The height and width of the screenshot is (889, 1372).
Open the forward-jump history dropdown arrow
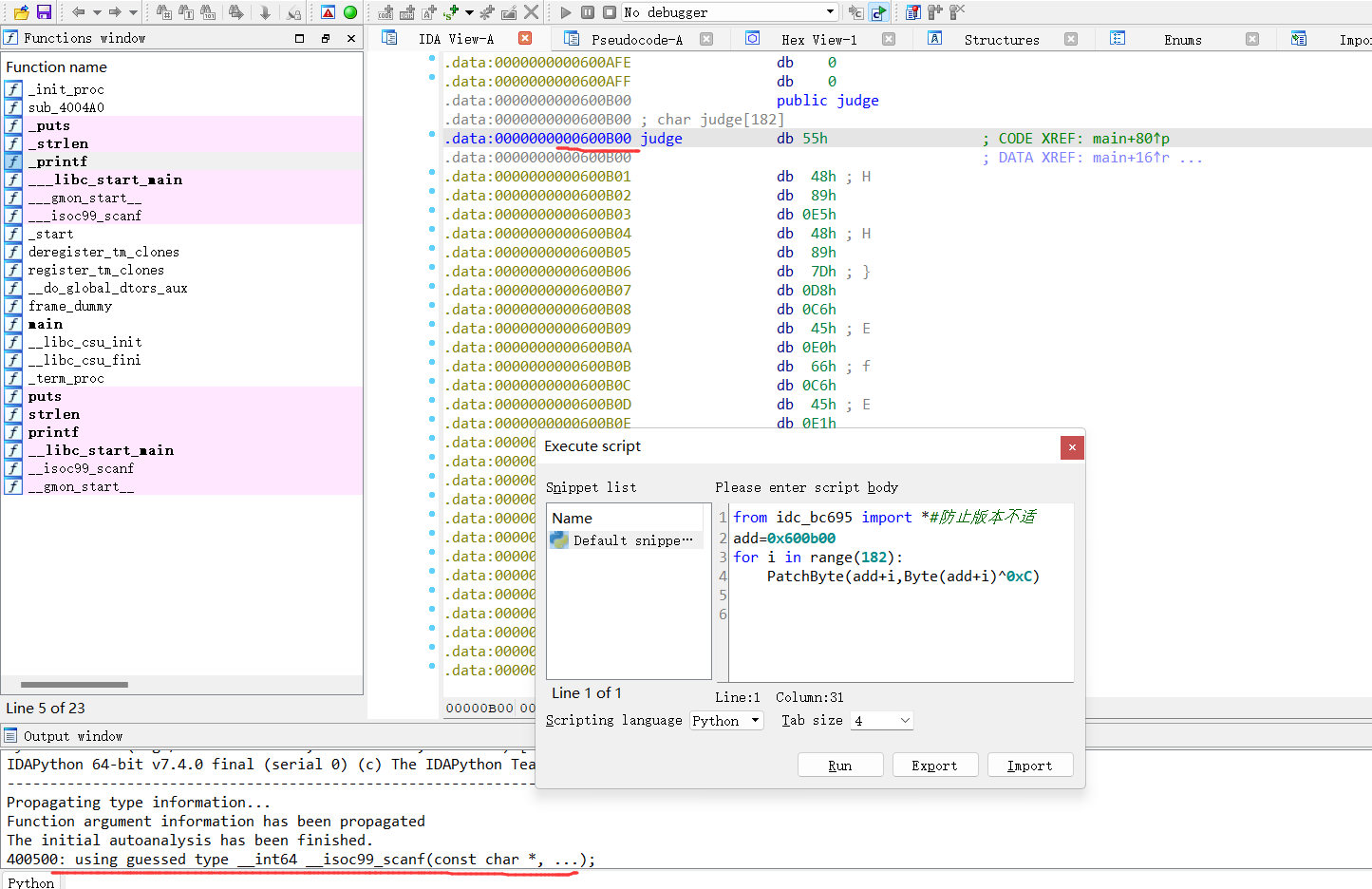pyautogui.click(x=133, y=12)
